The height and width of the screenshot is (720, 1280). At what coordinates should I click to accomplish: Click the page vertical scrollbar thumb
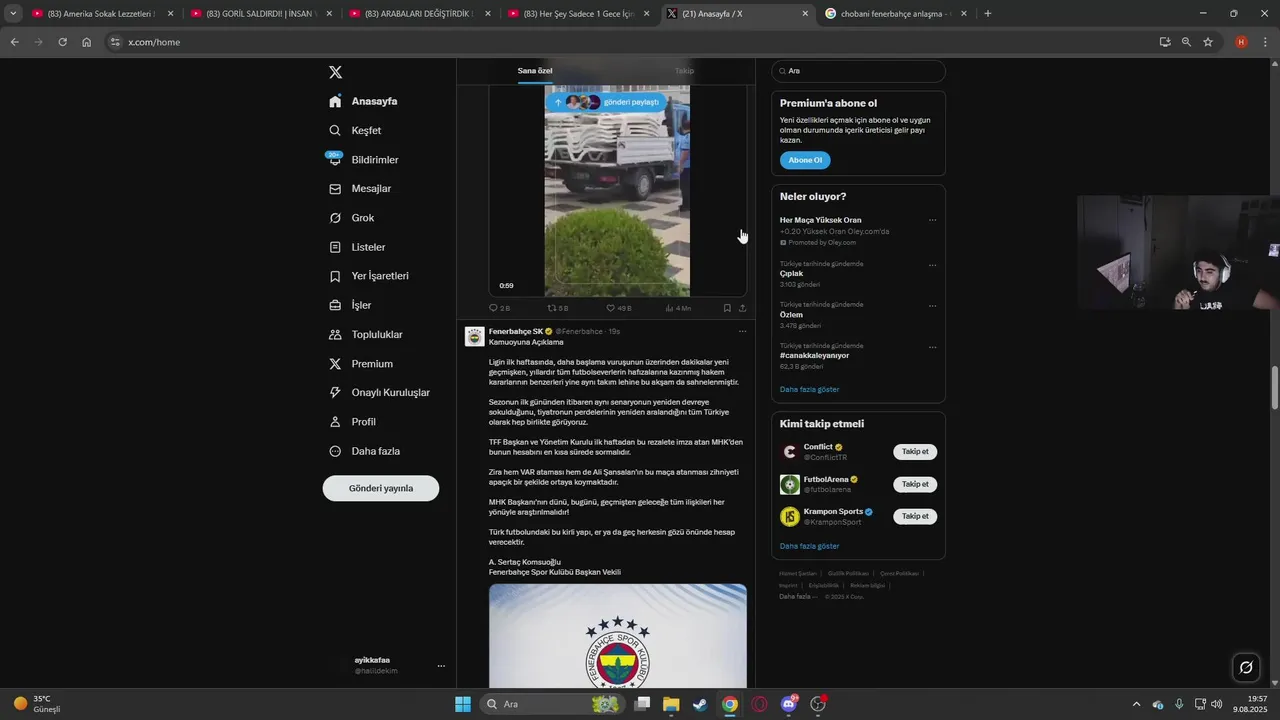(x=1275, y=387)
